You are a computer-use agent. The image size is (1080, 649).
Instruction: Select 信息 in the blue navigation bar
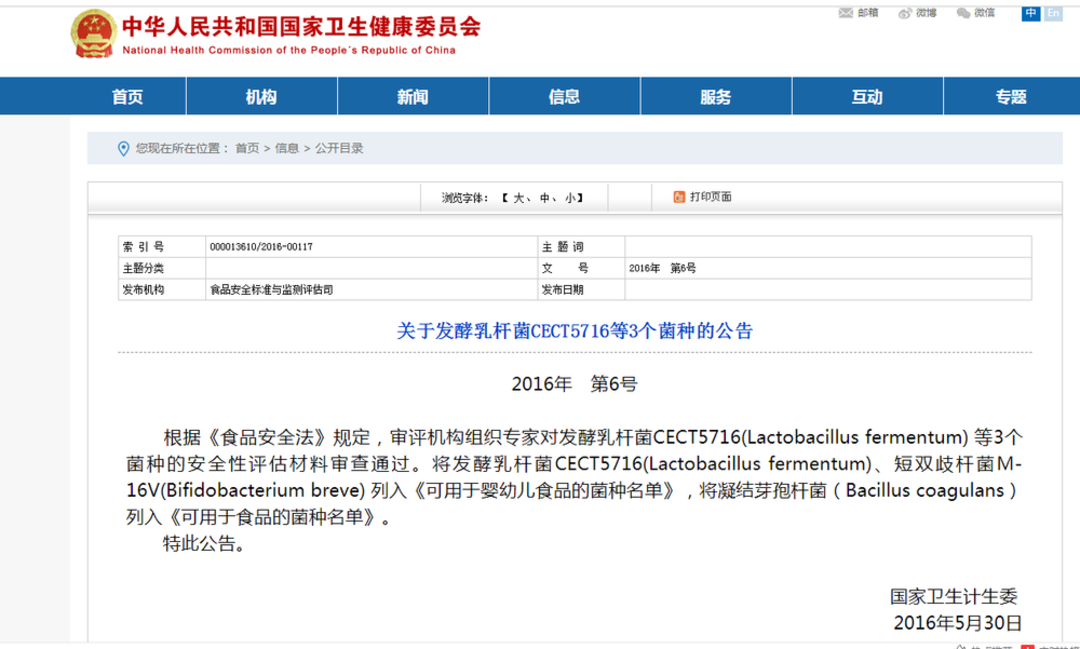(x=565, y=96)
